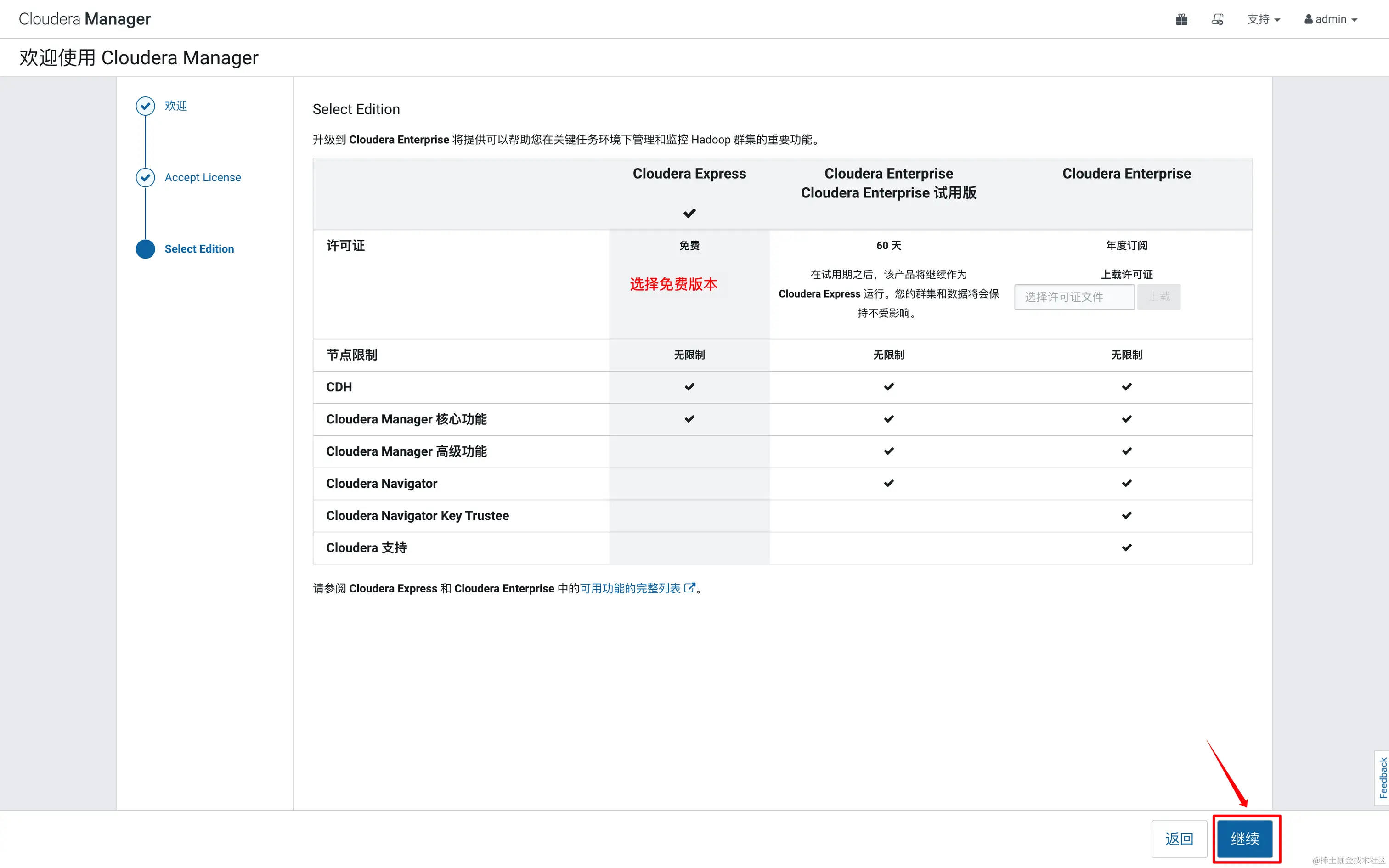Click the checkmark circle beside 欢迎

(x=145, y=106)
